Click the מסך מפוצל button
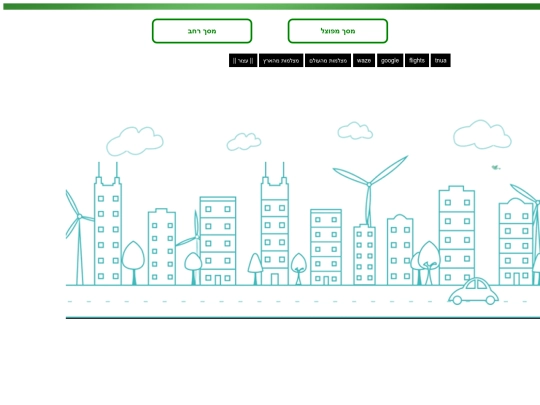The width and height of the screenshot is (540, 405). point(338,31)
